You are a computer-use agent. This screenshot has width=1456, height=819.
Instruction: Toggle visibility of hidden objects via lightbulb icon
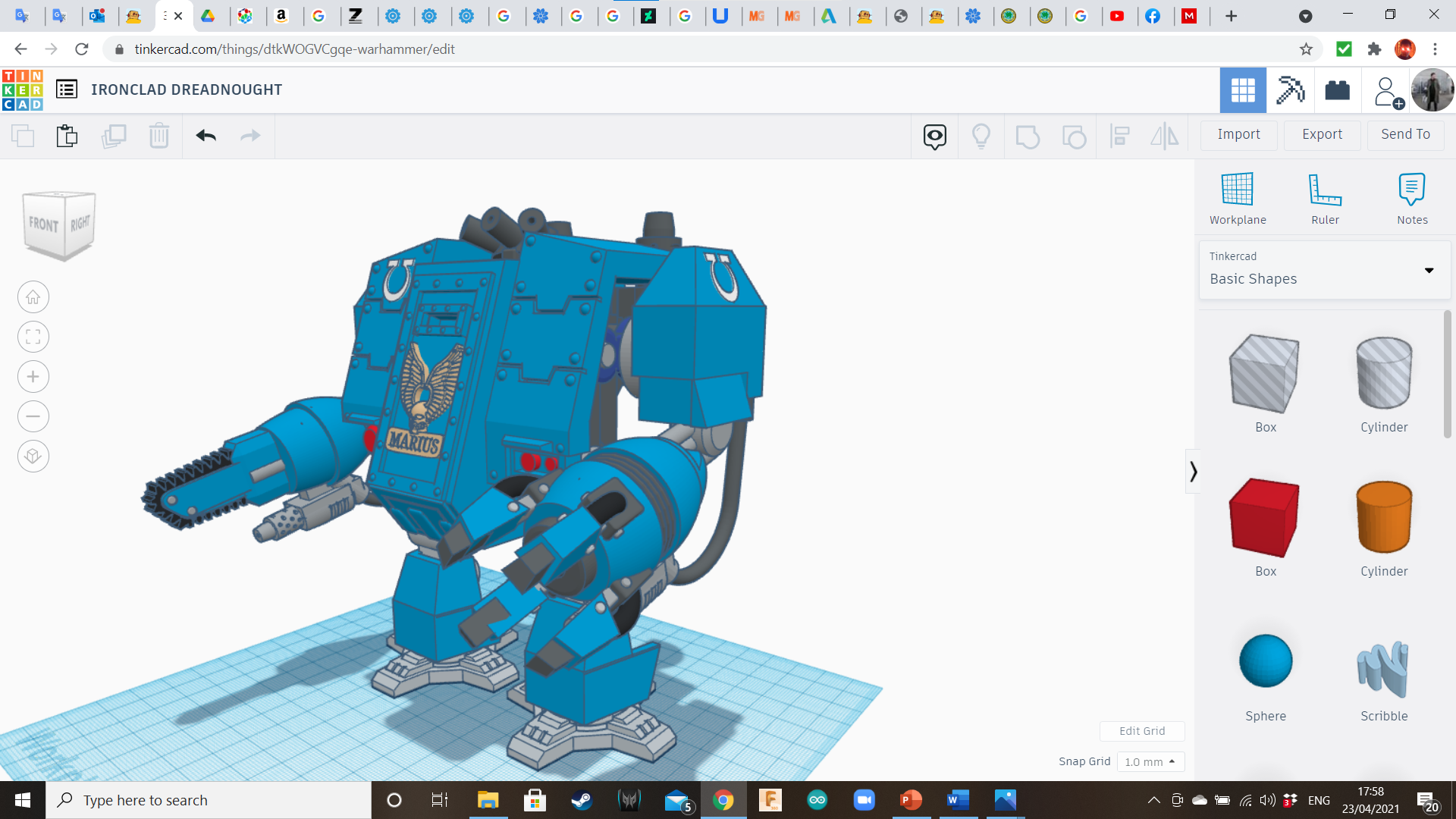981,136
